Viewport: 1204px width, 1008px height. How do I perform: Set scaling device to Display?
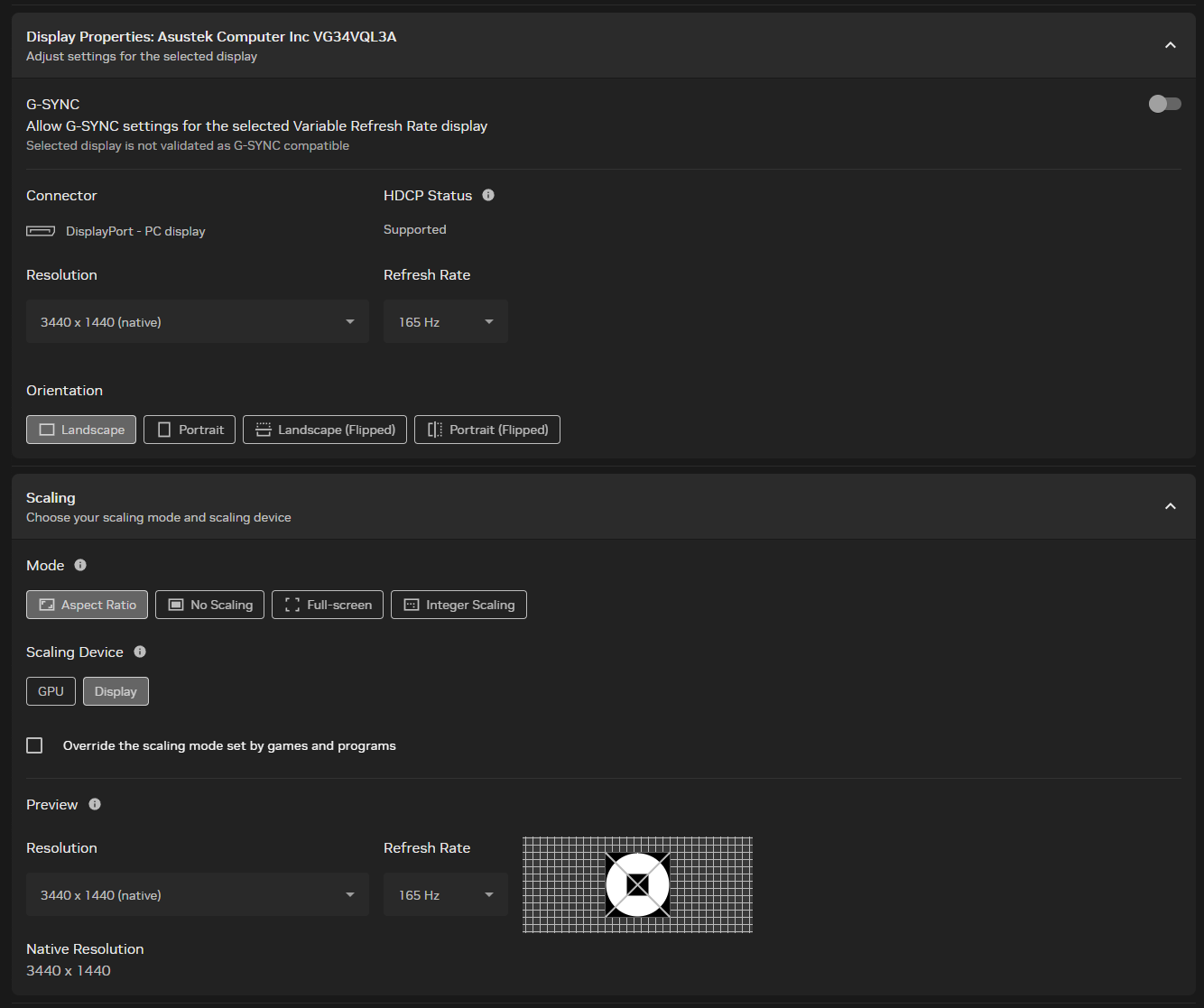116,691
